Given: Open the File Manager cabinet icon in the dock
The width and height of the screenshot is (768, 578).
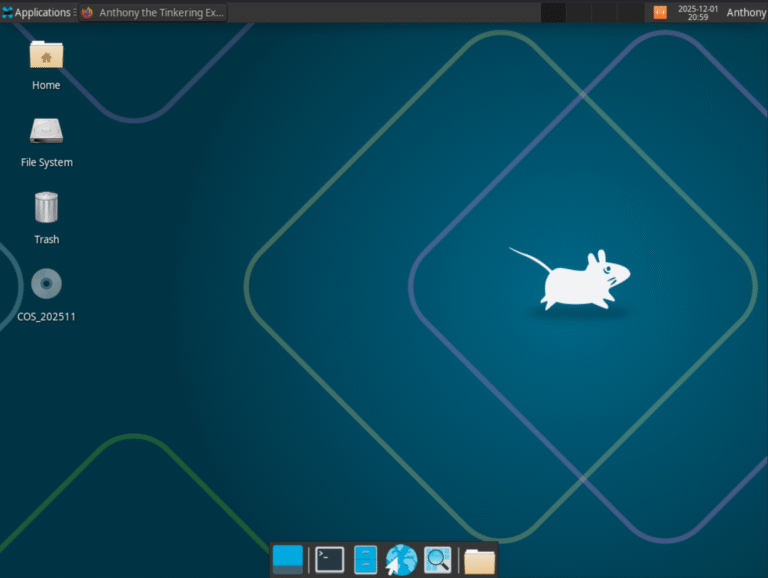Looking at the screenshot, I should 366,559.
